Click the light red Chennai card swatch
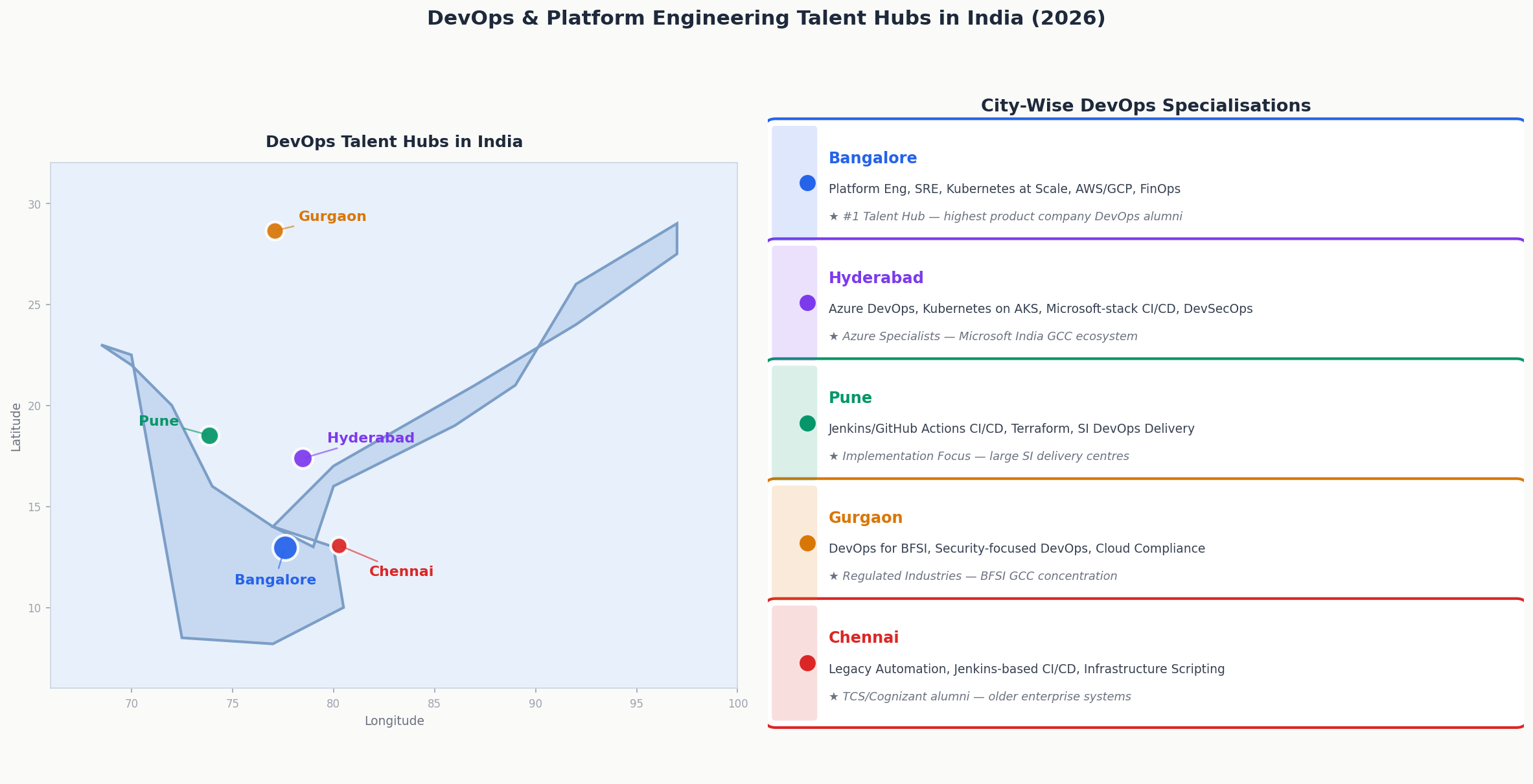 point(794,663)
